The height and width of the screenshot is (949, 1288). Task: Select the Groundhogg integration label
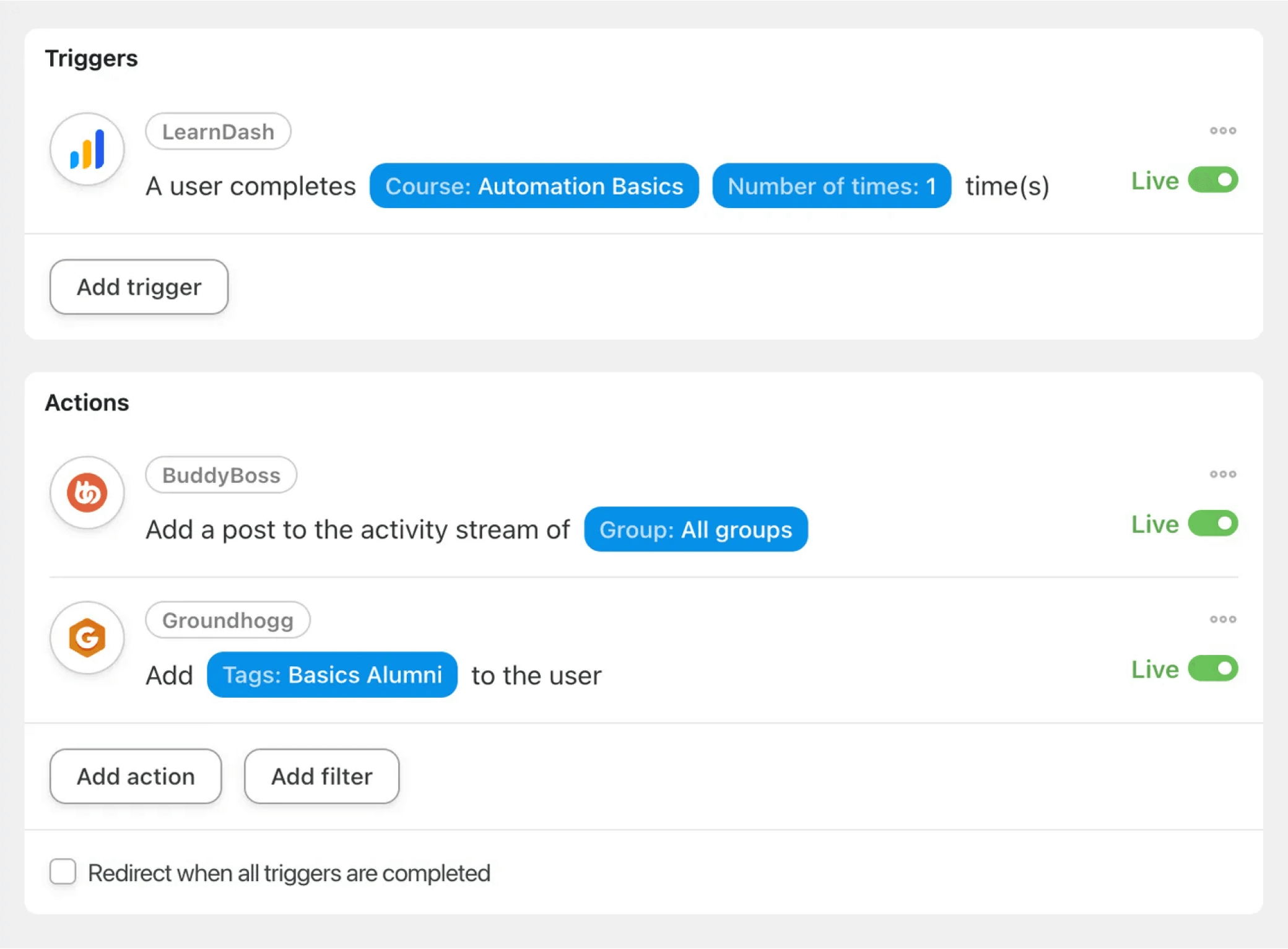[x=227, y=620]
